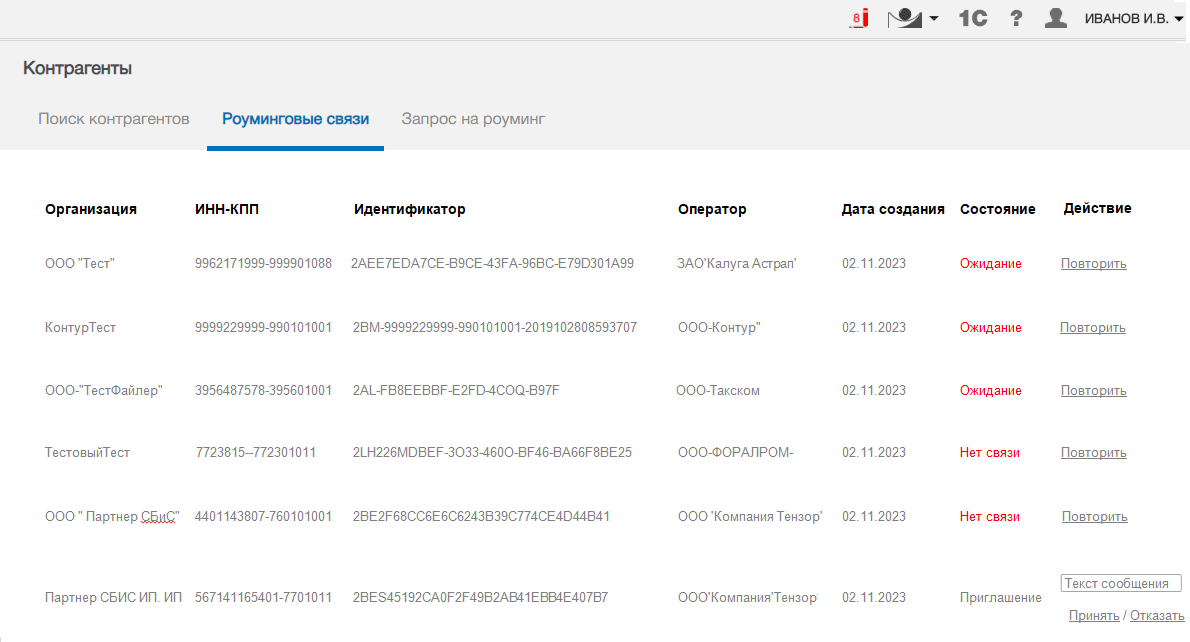Decline invitation with Отказать link
The width and height of the screenshot is (1190, 642).
[1157, 616]
